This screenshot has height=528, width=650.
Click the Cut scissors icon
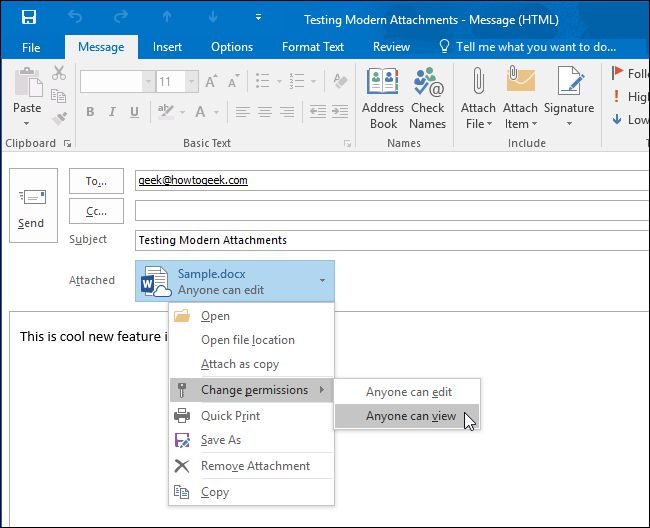pyautogui.click(x=59, y=73)
